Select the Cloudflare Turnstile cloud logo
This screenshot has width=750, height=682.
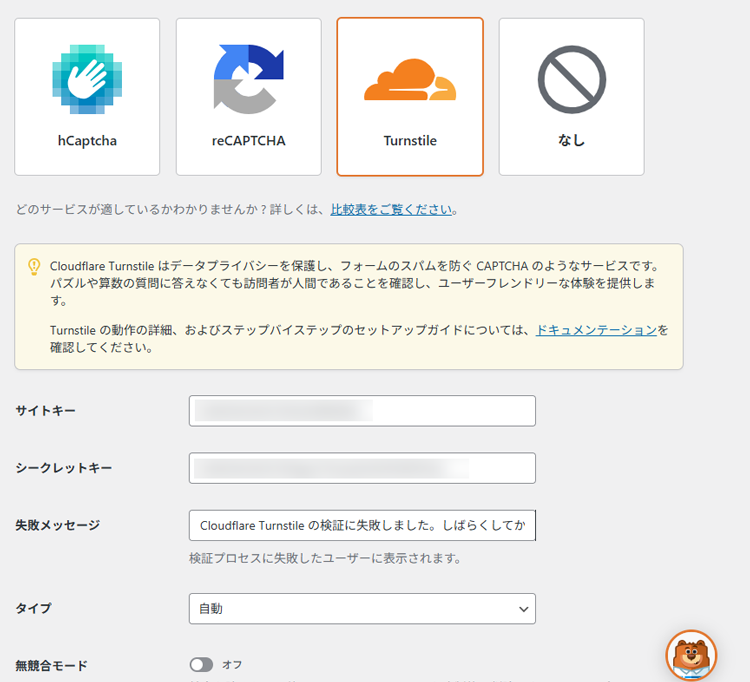coord(410,79)
